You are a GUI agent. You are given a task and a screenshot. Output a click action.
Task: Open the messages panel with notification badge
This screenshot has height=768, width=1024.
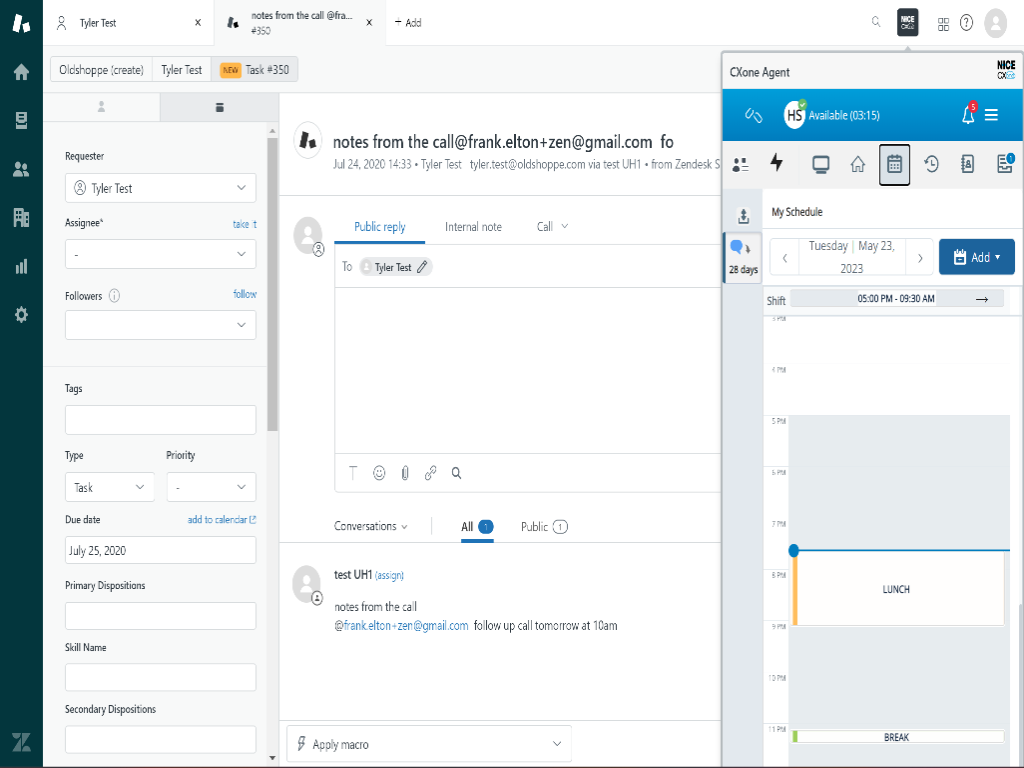click(1004, 164)
